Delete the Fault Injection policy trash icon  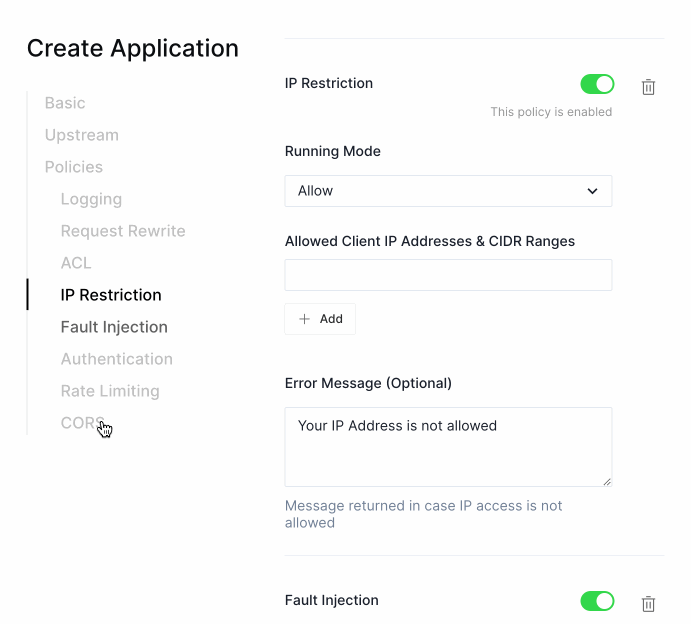pyautogui.click(x=648, y=603)
